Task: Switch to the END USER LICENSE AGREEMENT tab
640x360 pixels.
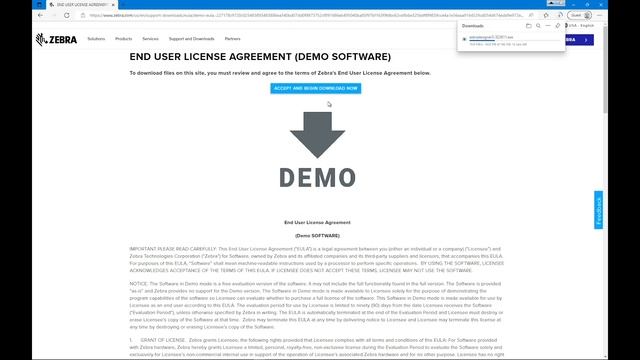Action: (82, 4)
